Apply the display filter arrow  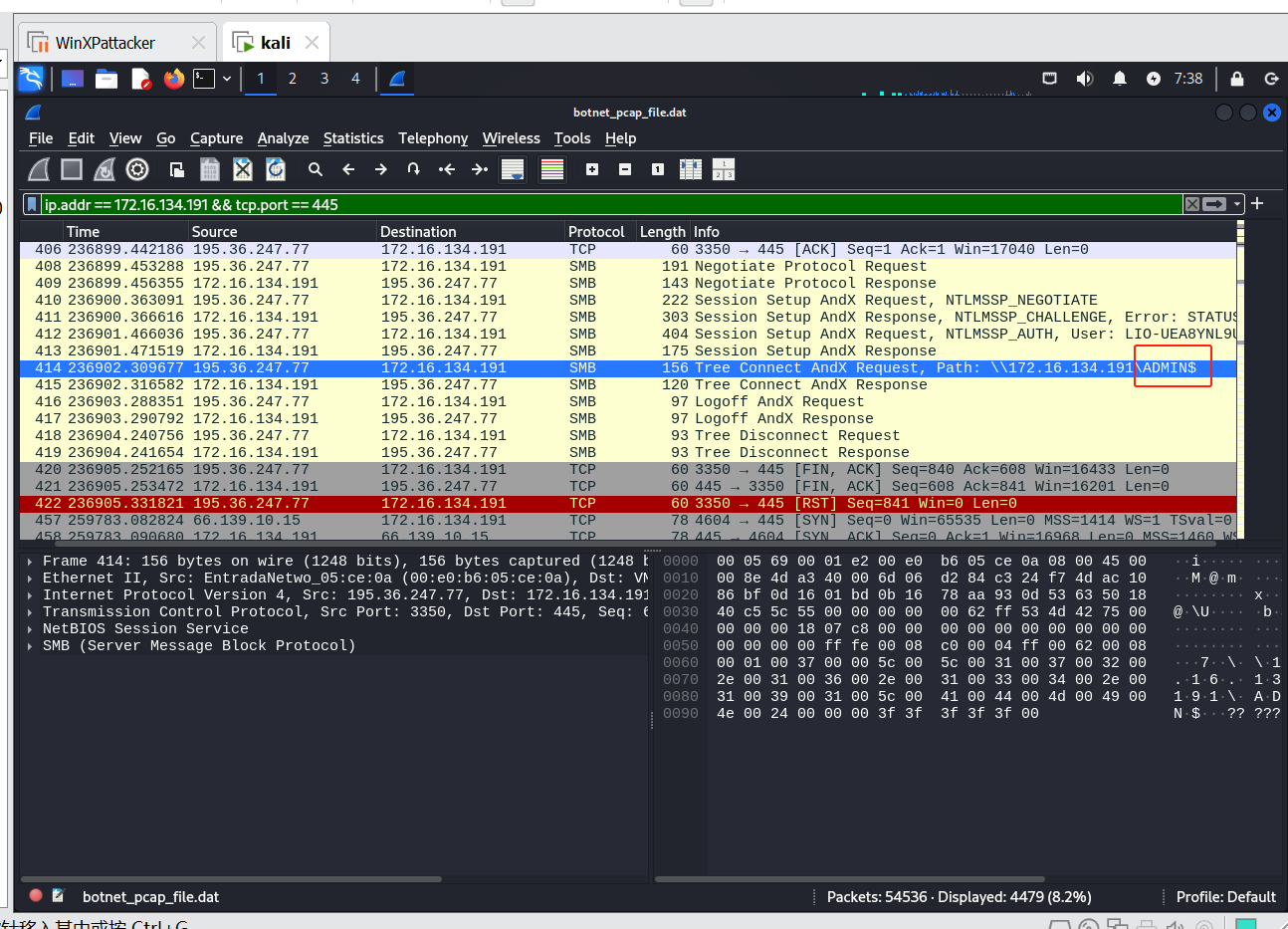coord(1214,204)
